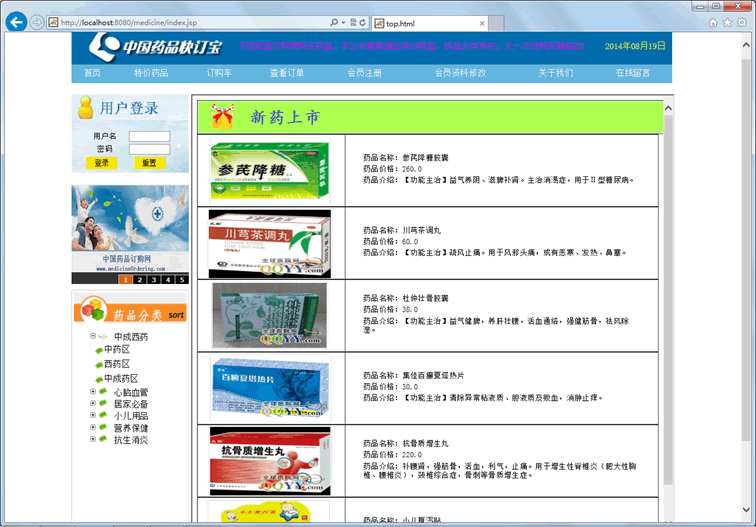Click the refresh icon in address bar

pyautogui.click(x=363, y=23)
